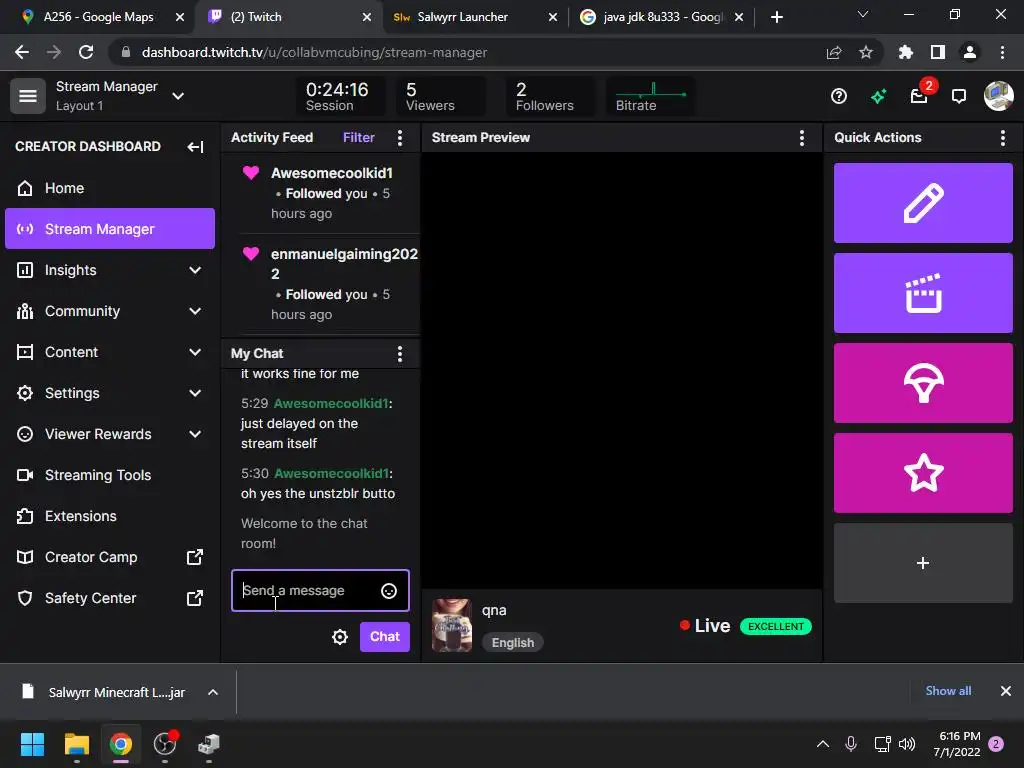Click the green sparkle icon in the header
The width and height of the screenshot is (1024, 768).
pos(878,97)
